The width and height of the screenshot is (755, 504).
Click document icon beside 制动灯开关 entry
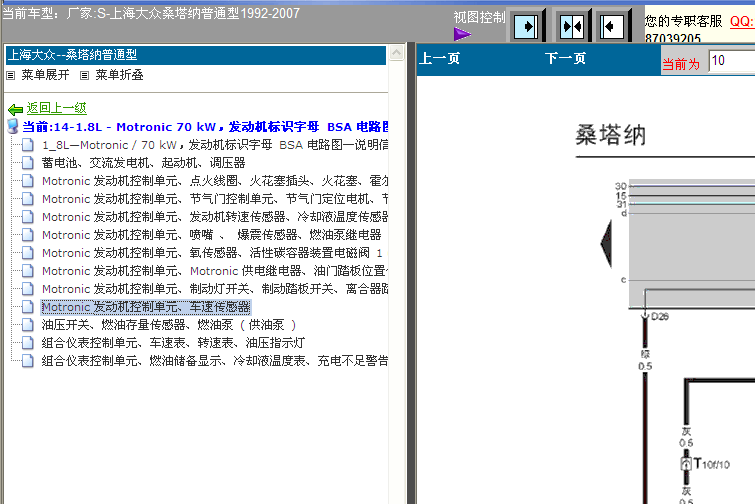tap(28, 289)
